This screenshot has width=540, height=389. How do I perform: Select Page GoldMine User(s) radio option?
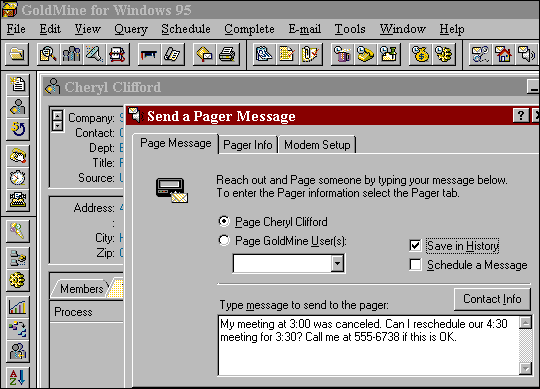224,240
